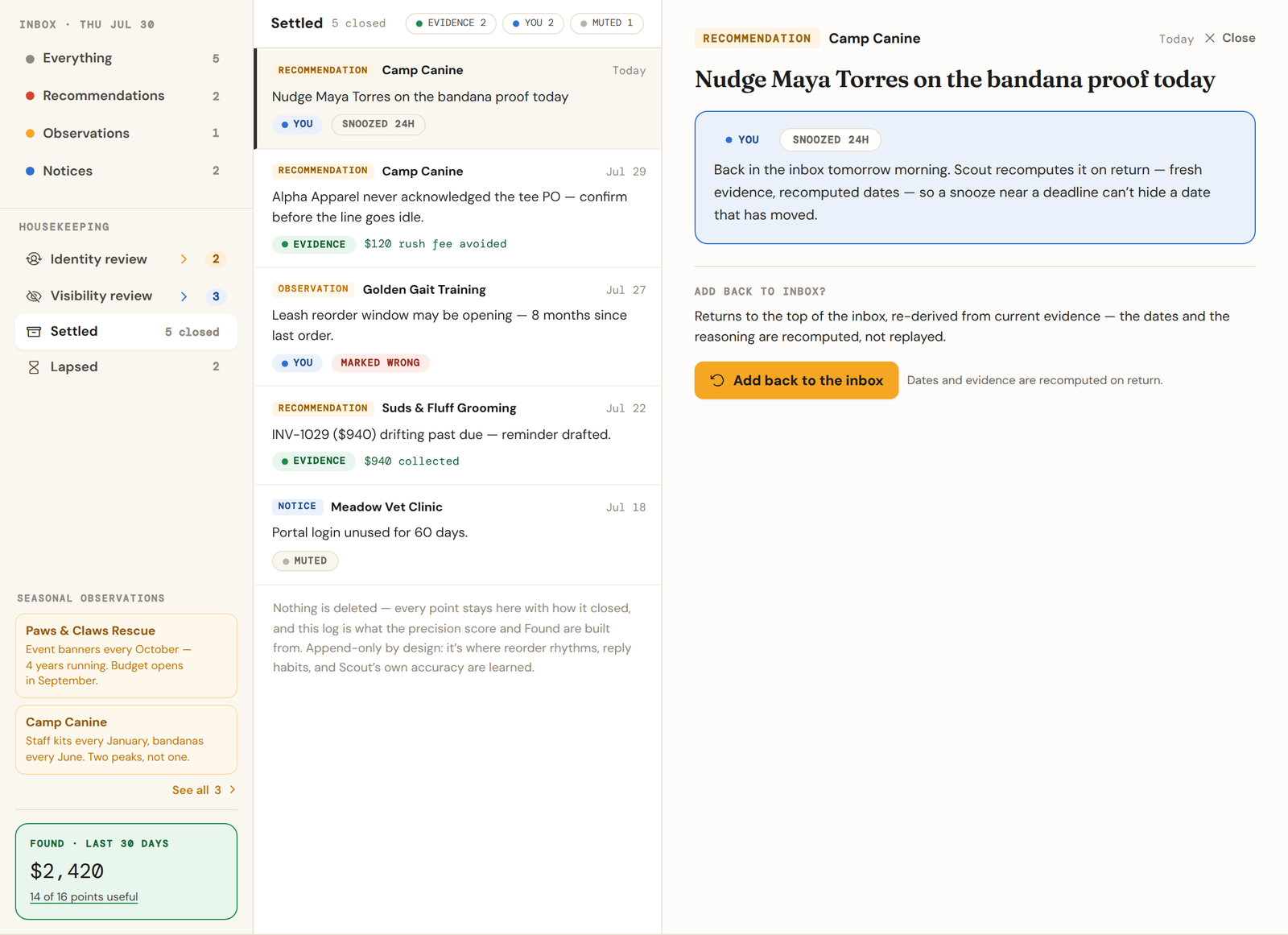
Task: Click the YOU tag in the detail panel
Action: tap(742, 139)
